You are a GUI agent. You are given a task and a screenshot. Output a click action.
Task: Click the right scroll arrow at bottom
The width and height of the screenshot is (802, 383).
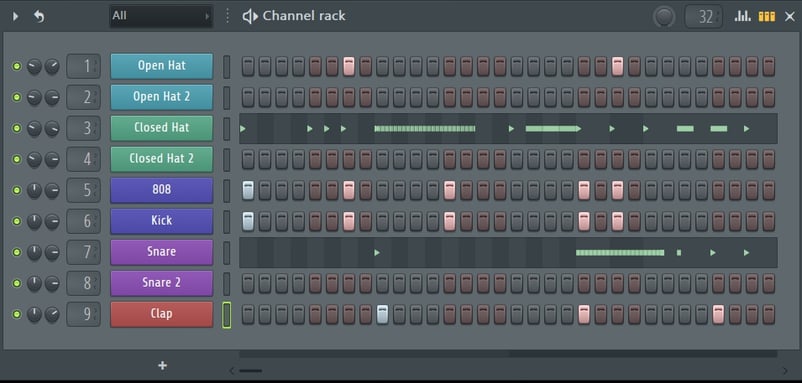click(786, 371)
